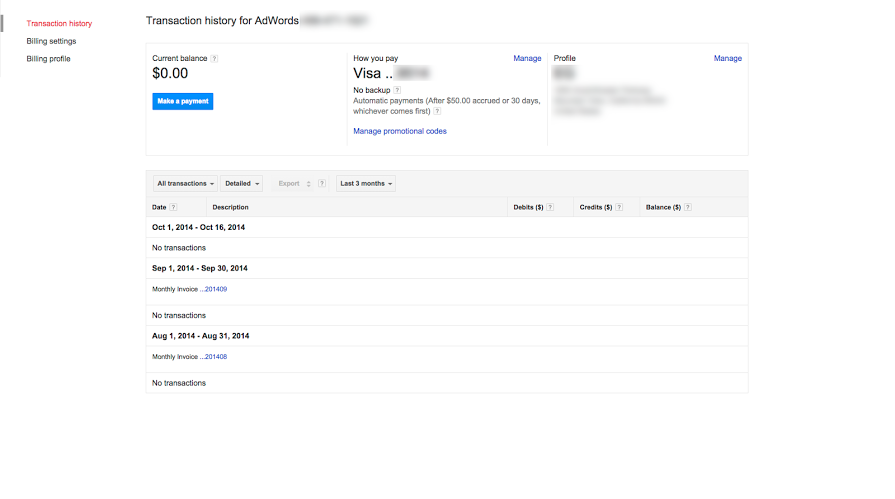
Task: Open help icon after automatic payments description
Action: [x=437, y=111]
